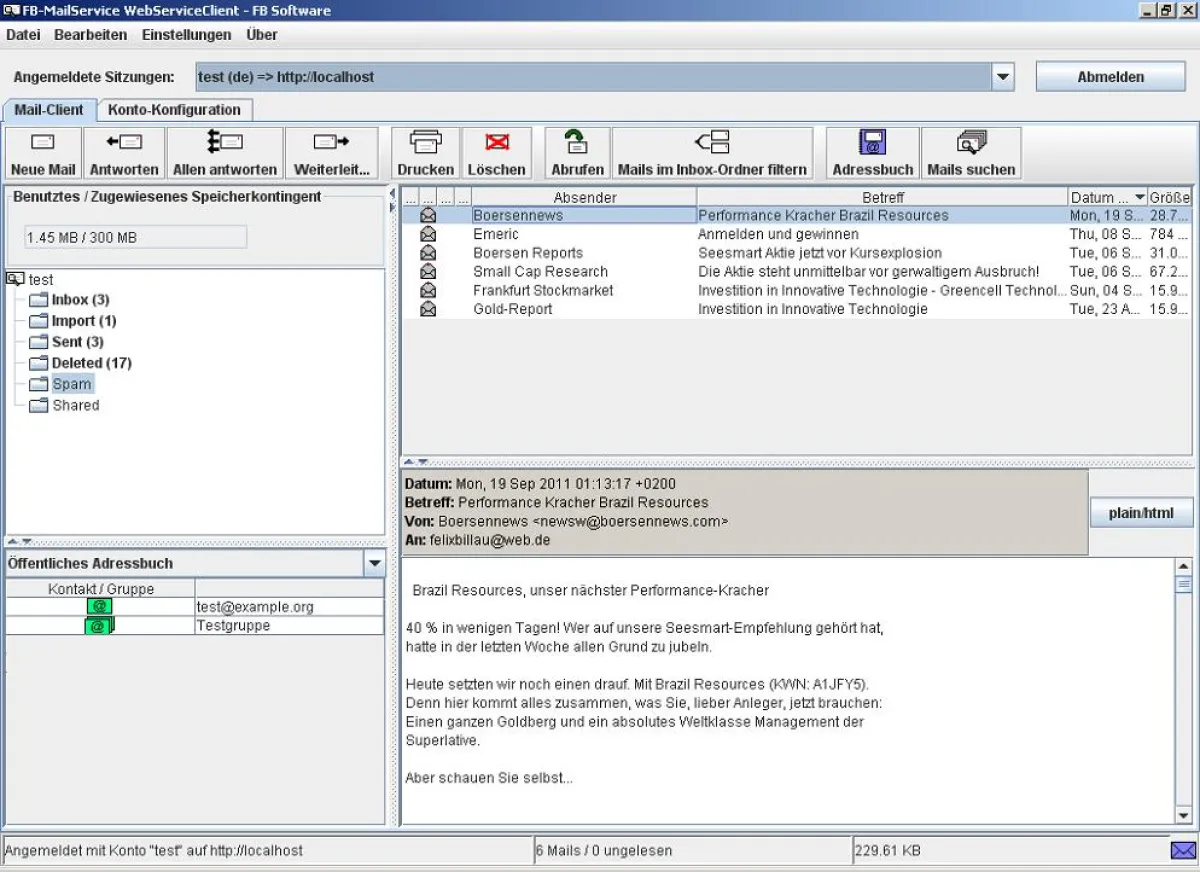
Task: Click the Abmelden button
Action: (x=1110, y=76)
